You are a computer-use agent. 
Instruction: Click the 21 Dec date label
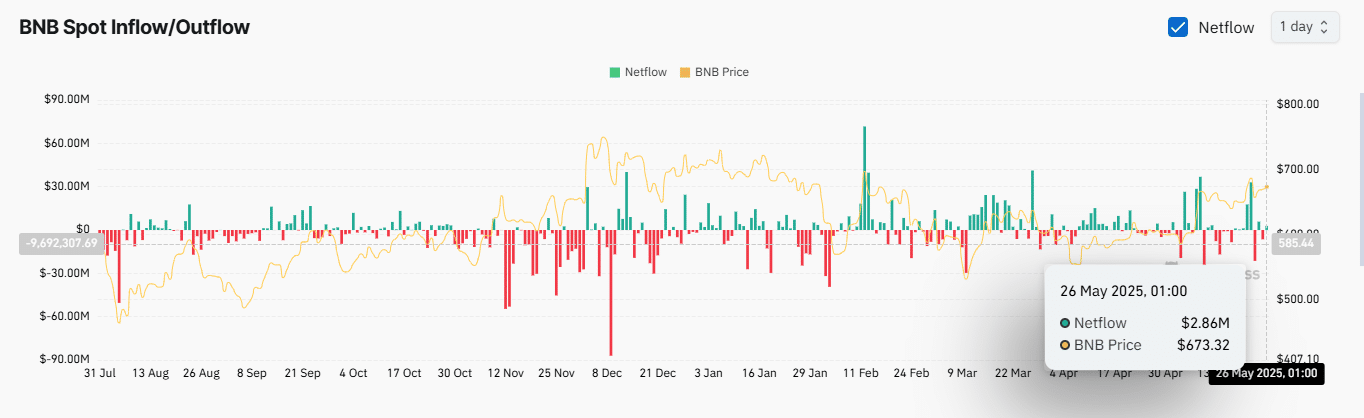point(658,373)
